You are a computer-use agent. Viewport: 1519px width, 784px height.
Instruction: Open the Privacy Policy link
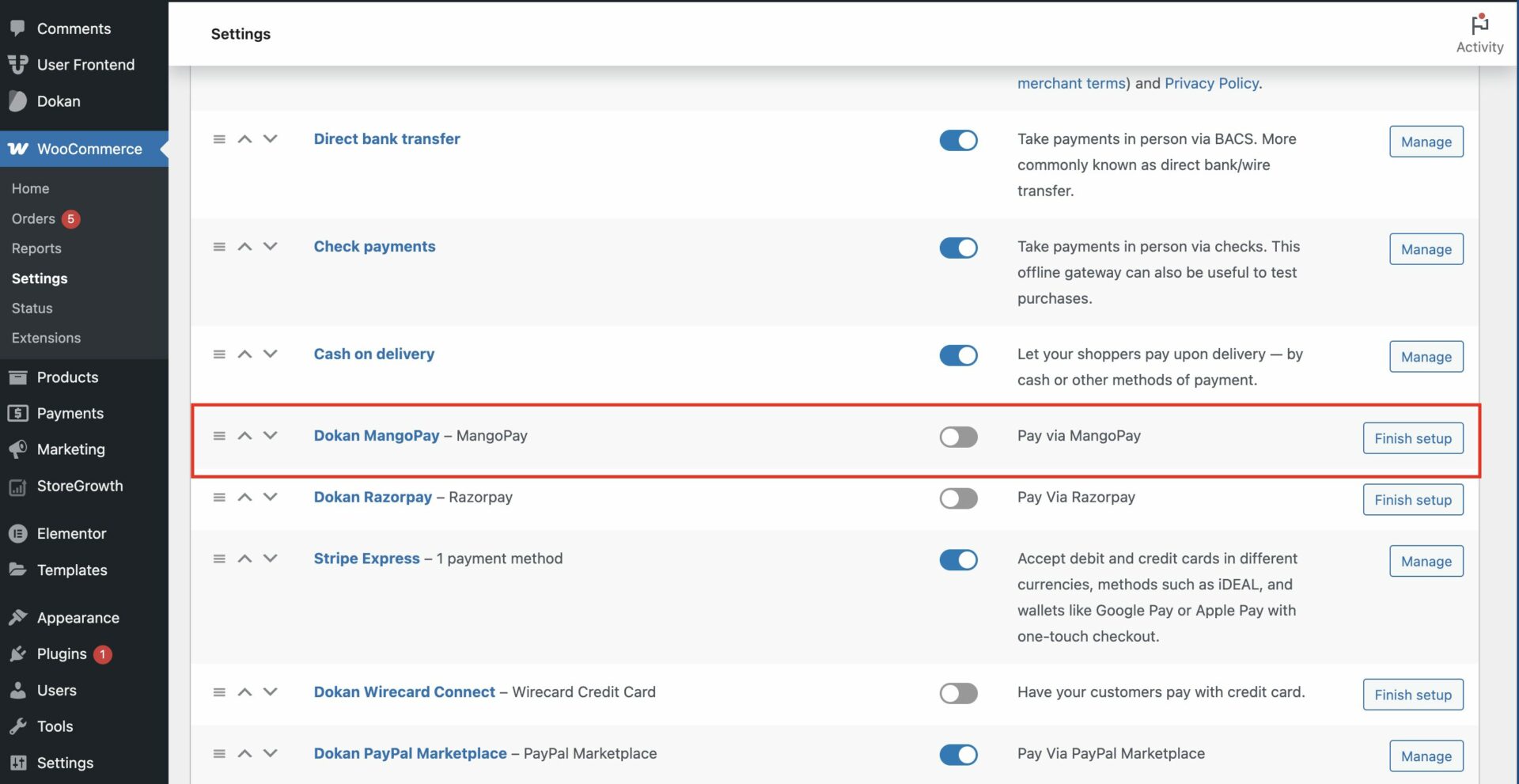coord(1211,83)
